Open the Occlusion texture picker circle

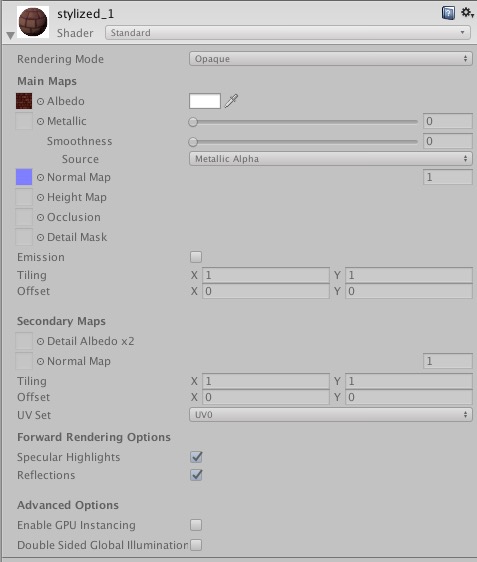click(40, 218)
